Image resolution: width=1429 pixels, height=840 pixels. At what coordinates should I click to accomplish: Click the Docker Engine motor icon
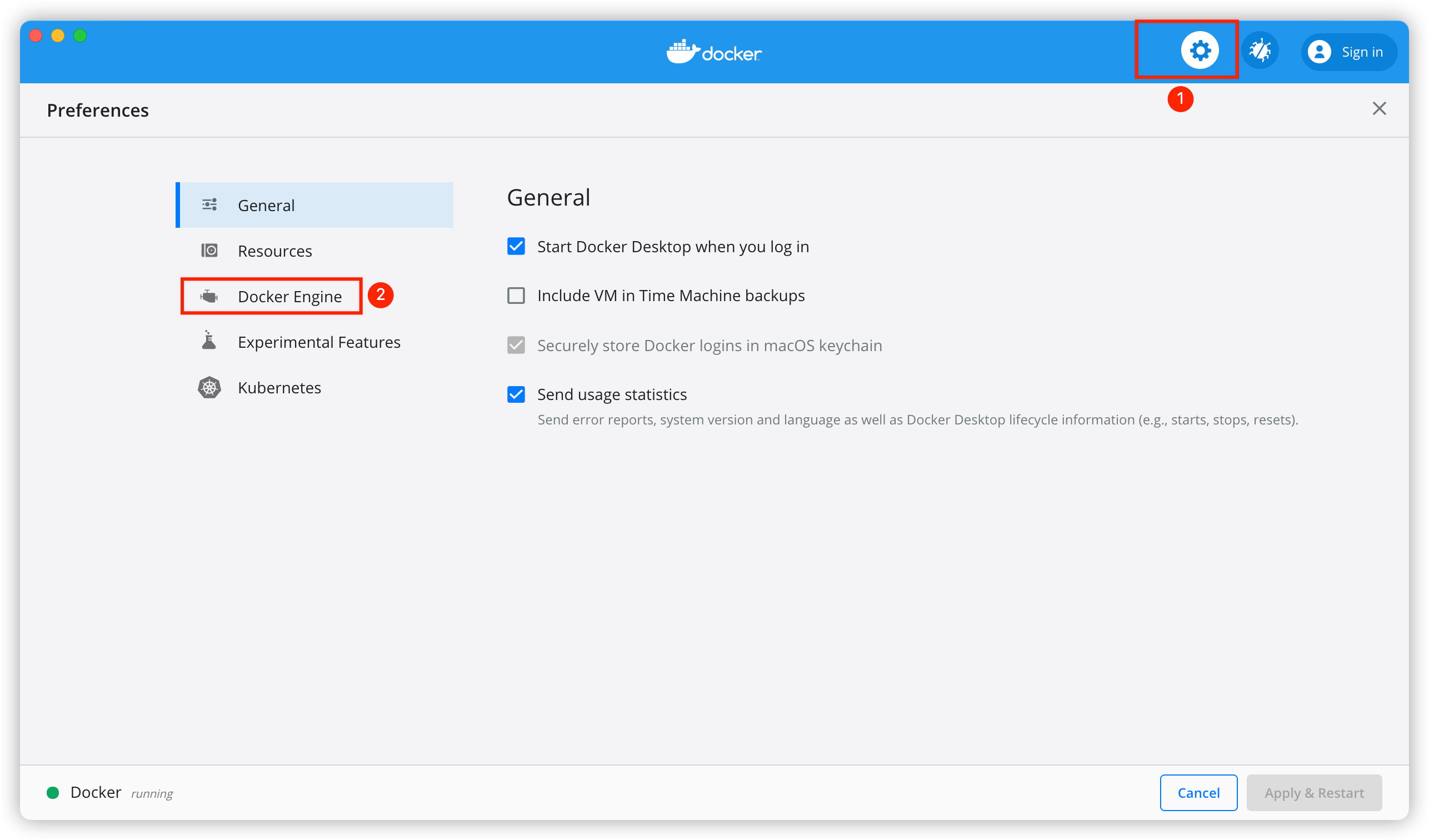pyautogui.click(x=209, y=296)
